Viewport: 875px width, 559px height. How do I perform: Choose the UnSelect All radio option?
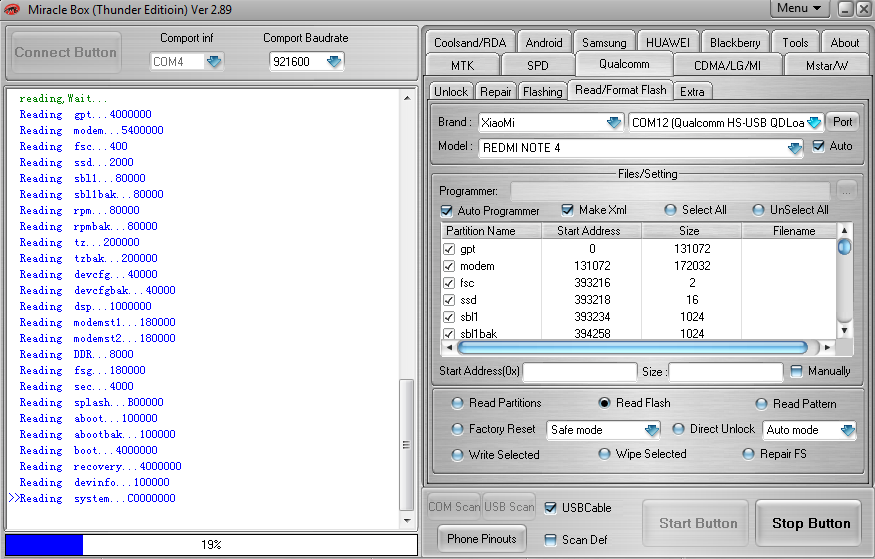[758, 210]
